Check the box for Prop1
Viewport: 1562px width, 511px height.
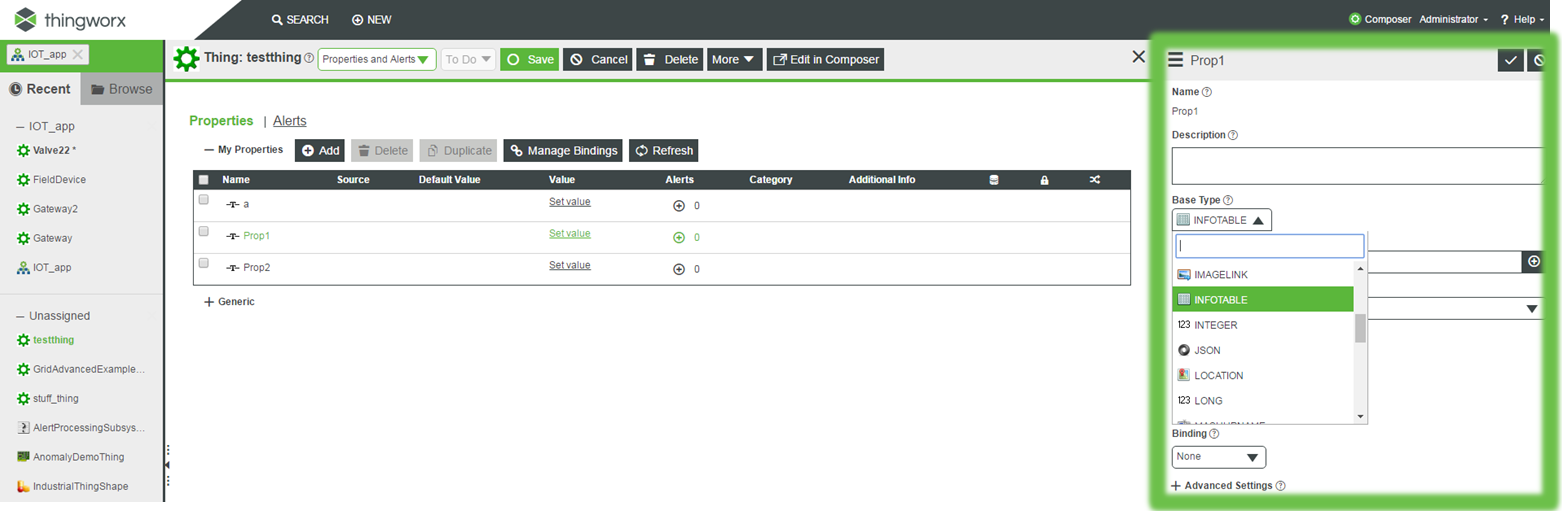coord(204,231)
